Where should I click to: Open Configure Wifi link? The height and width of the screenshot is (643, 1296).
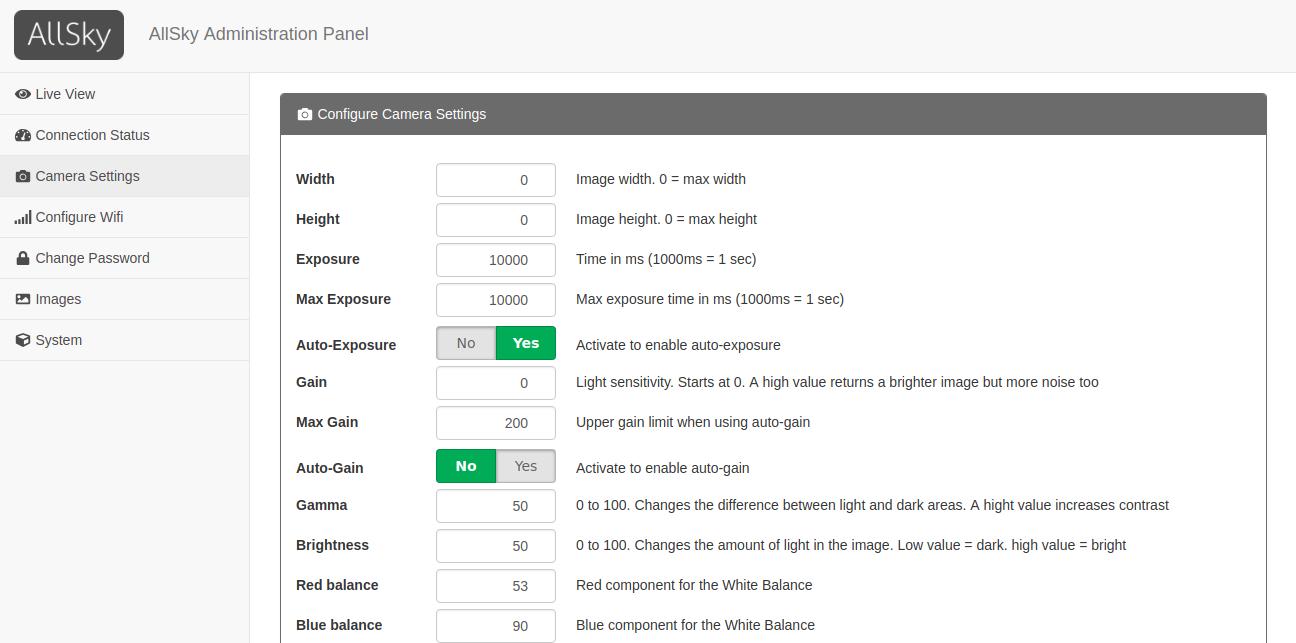point(79,217)
